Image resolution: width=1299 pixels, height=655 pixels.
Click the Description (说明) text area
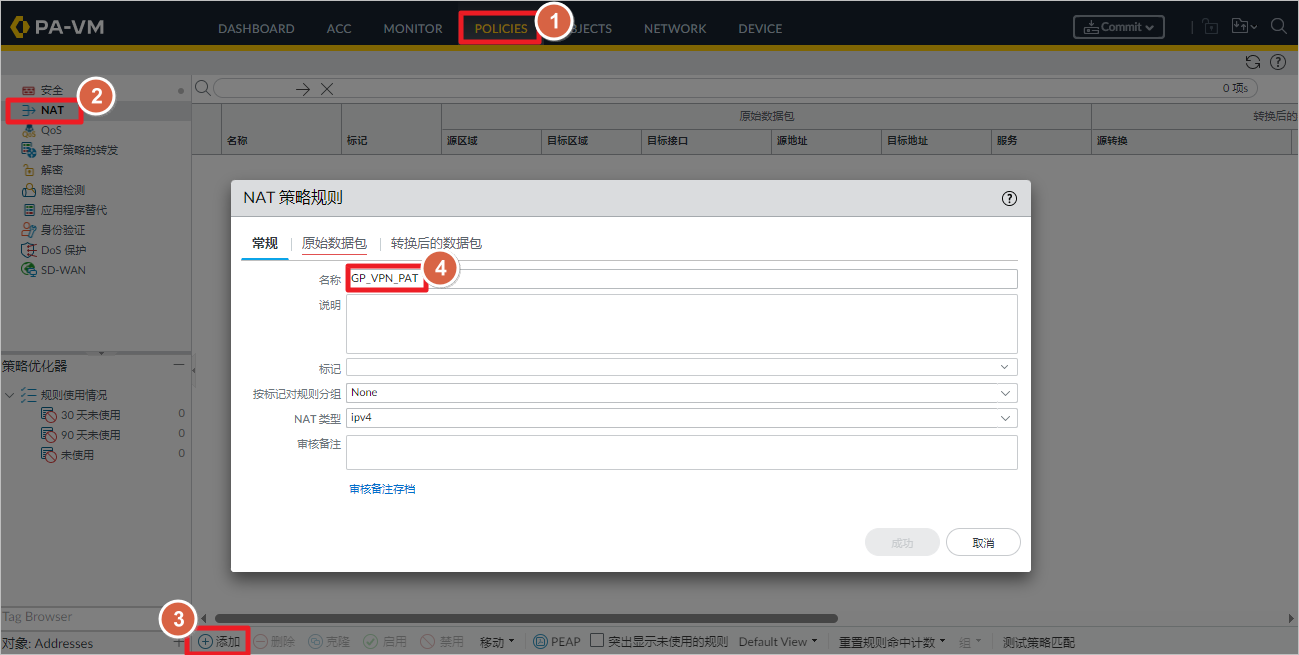point(682,323)
